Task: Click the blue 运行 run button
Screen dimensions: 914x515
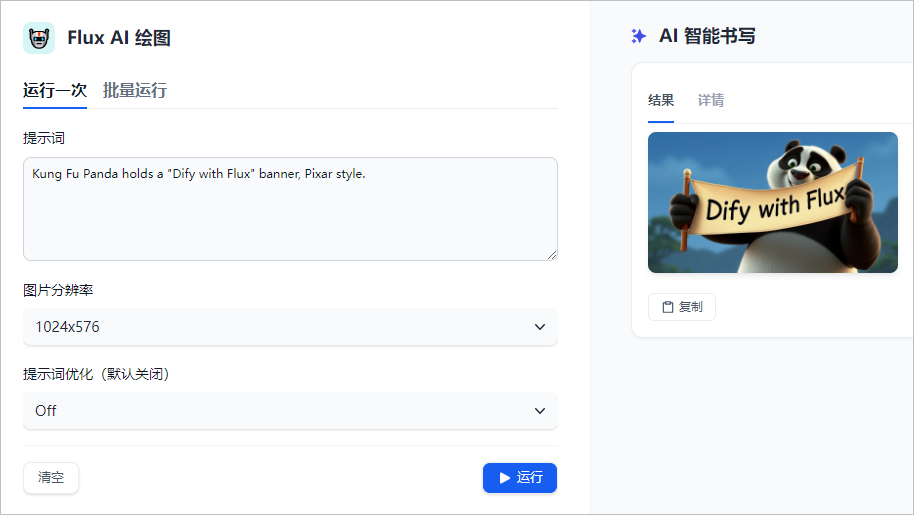Action: click(520, 478)
